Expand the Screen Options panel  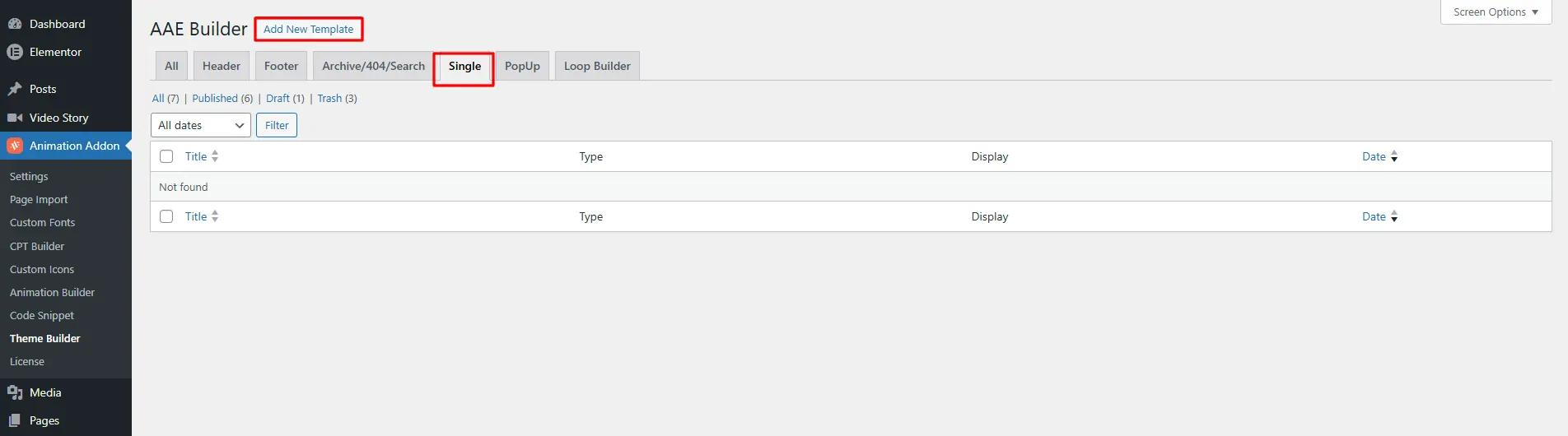click(x=1495, y=12)
